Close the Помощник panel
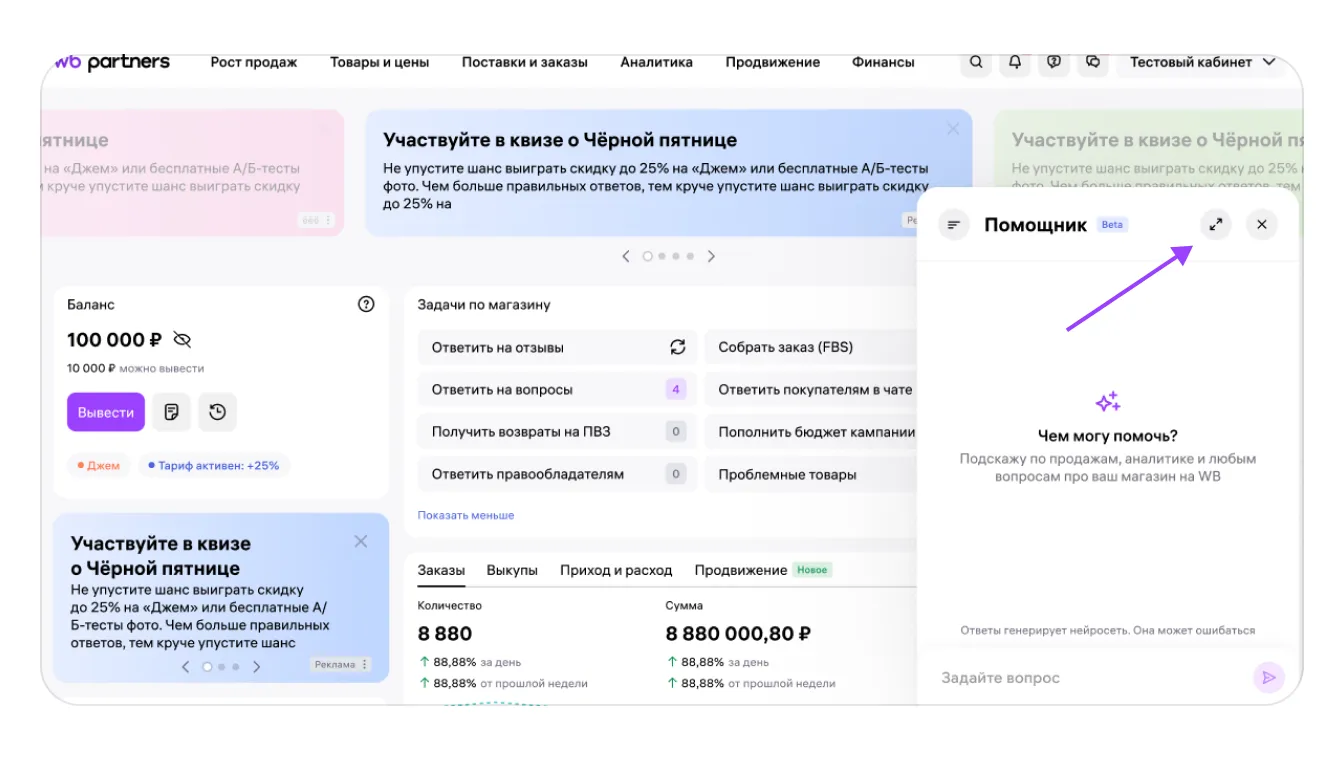The image size is (1344, 760). tap(1262, 225)
